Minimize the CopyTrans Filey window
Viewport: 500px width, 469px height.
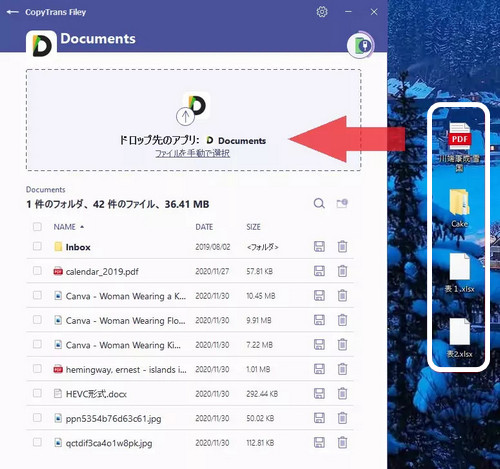(348, 12)
